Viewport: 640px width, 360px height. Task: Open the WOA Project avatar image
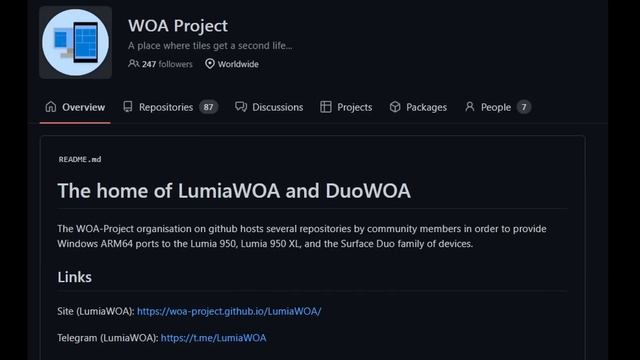pyautogui.click(x=76, y=42)
